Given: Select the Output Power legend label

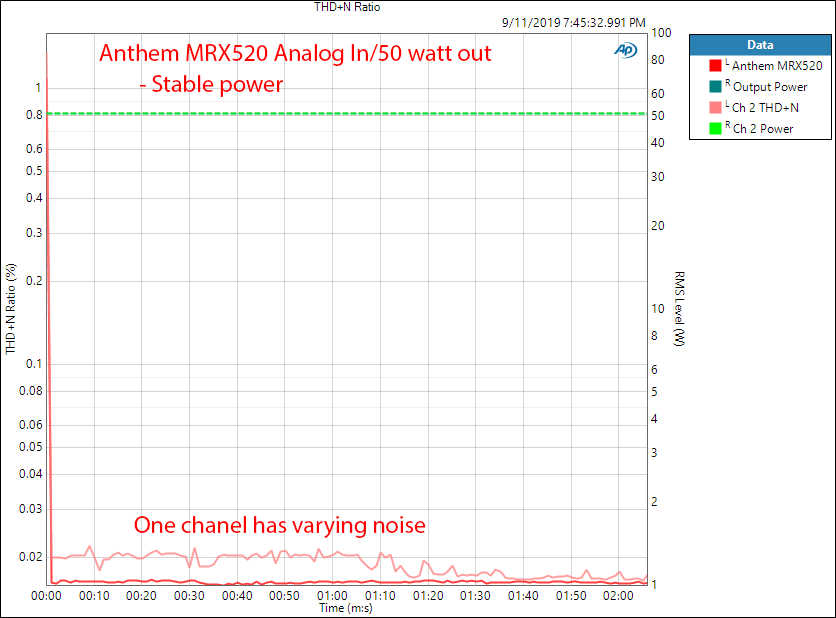Looking at the screenshot, I should click(770, 86).
